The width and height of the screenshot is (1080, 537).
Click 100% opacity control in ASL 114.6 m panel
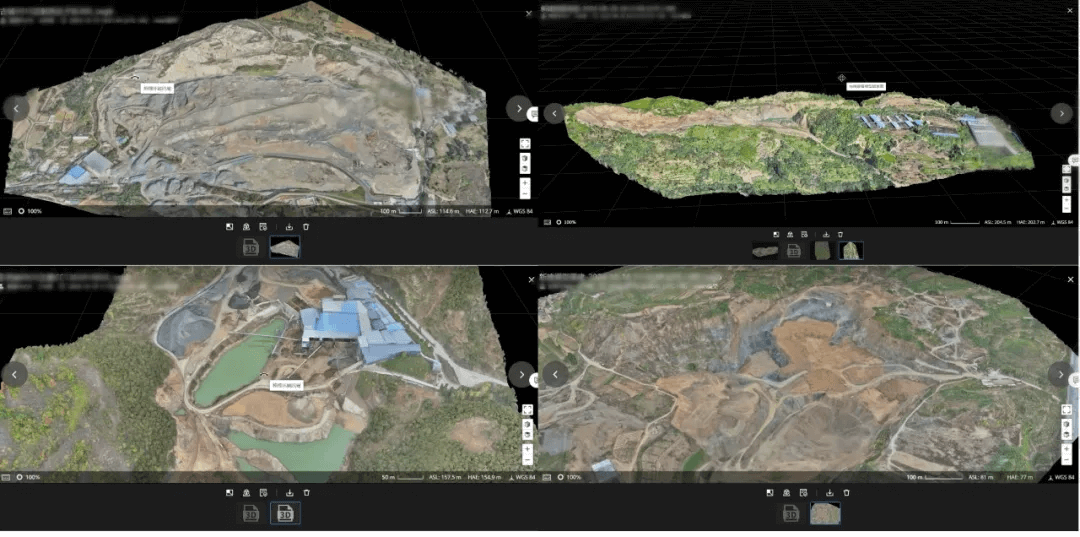[x=30, y=211]
